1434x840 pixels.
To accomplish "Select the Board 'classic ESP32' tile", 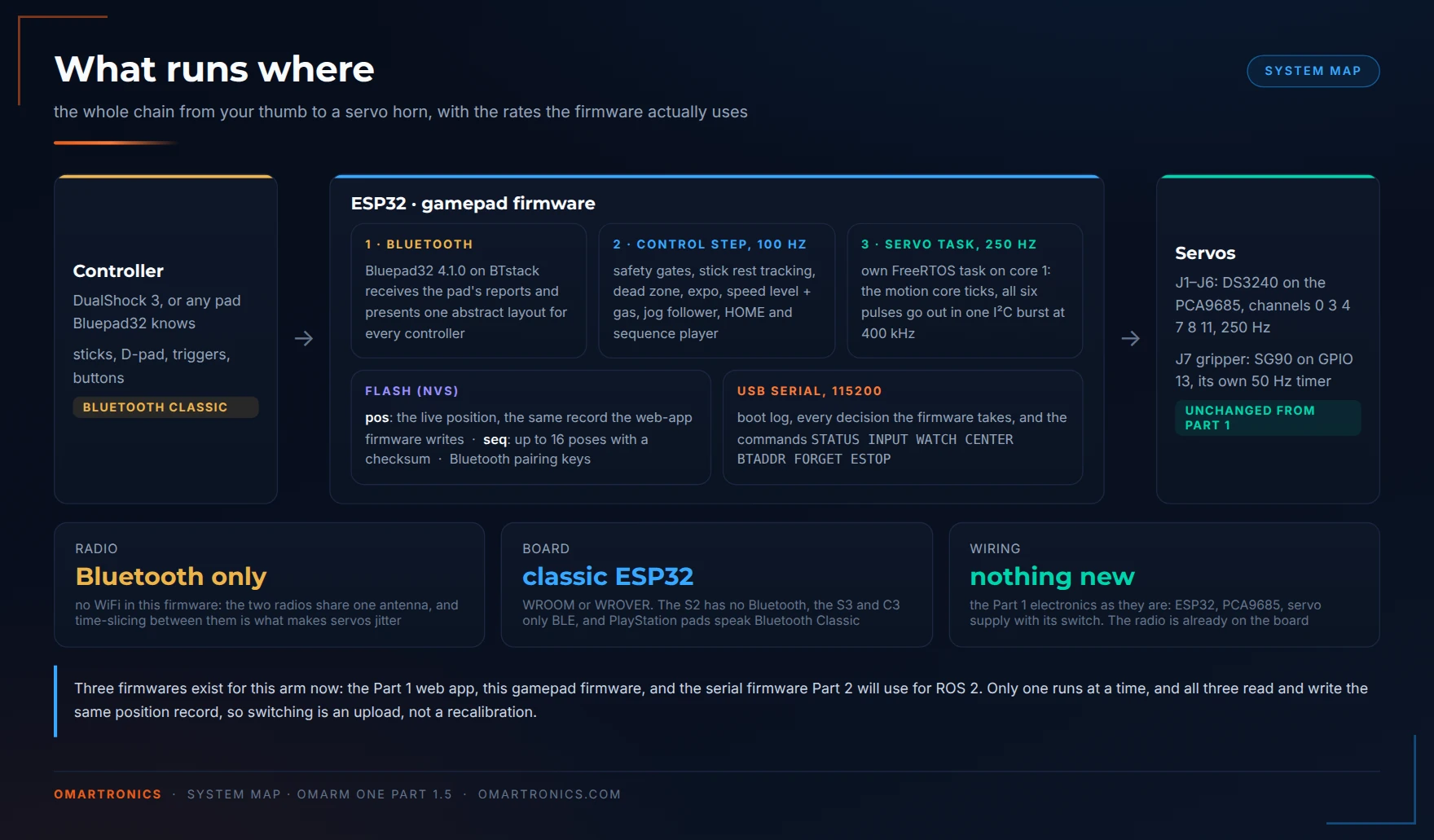I will 717,585.
